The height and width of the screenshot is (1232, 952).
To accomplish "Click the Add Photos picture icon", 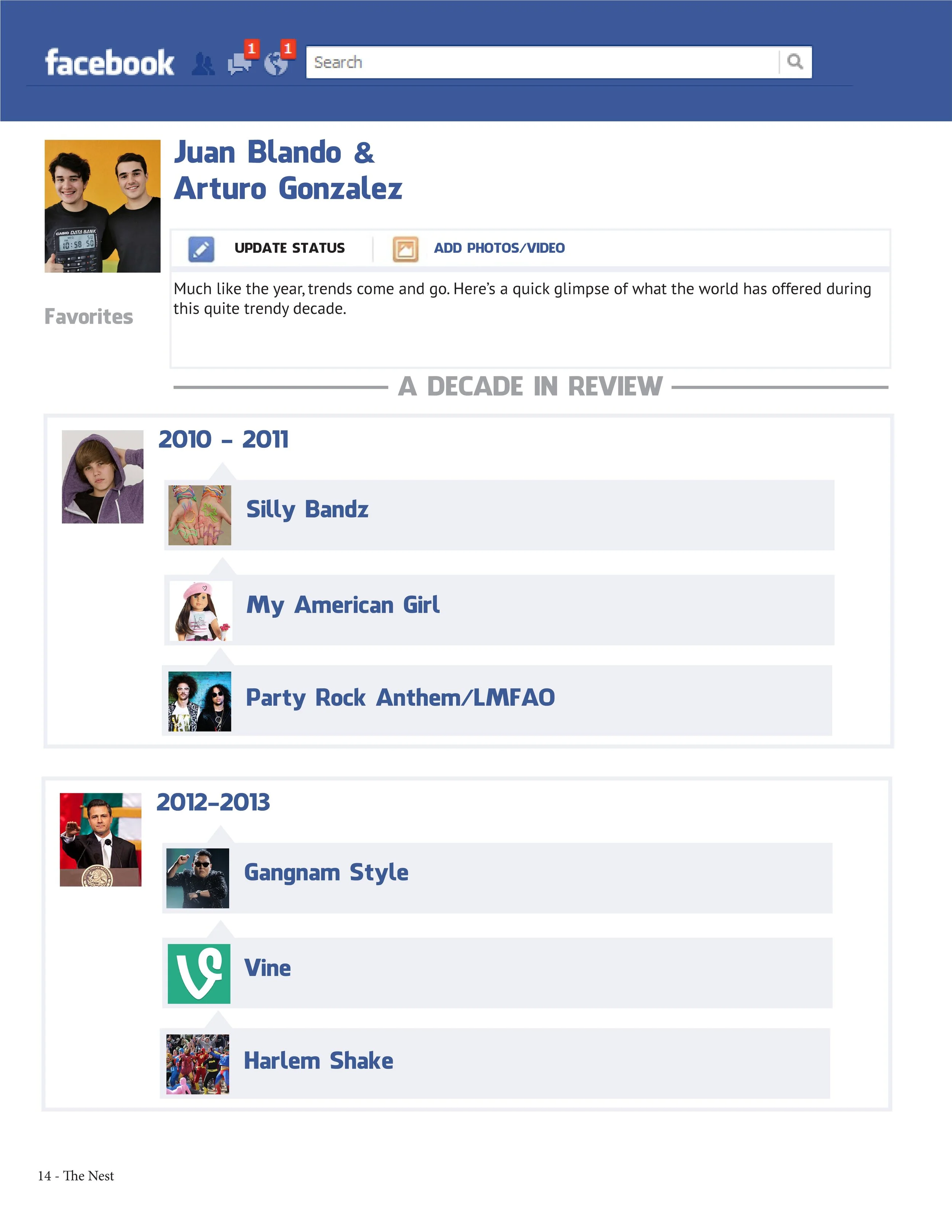I will tap(406, 249).
